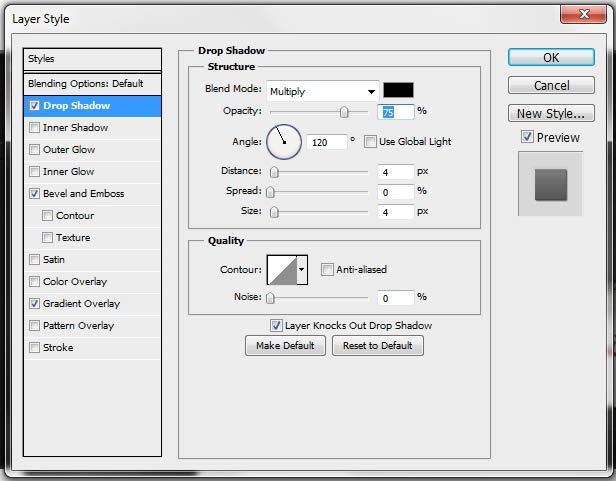Screen dimensions: 616x481
Task: Select Blending Options: Default
Action: point(92,84)
